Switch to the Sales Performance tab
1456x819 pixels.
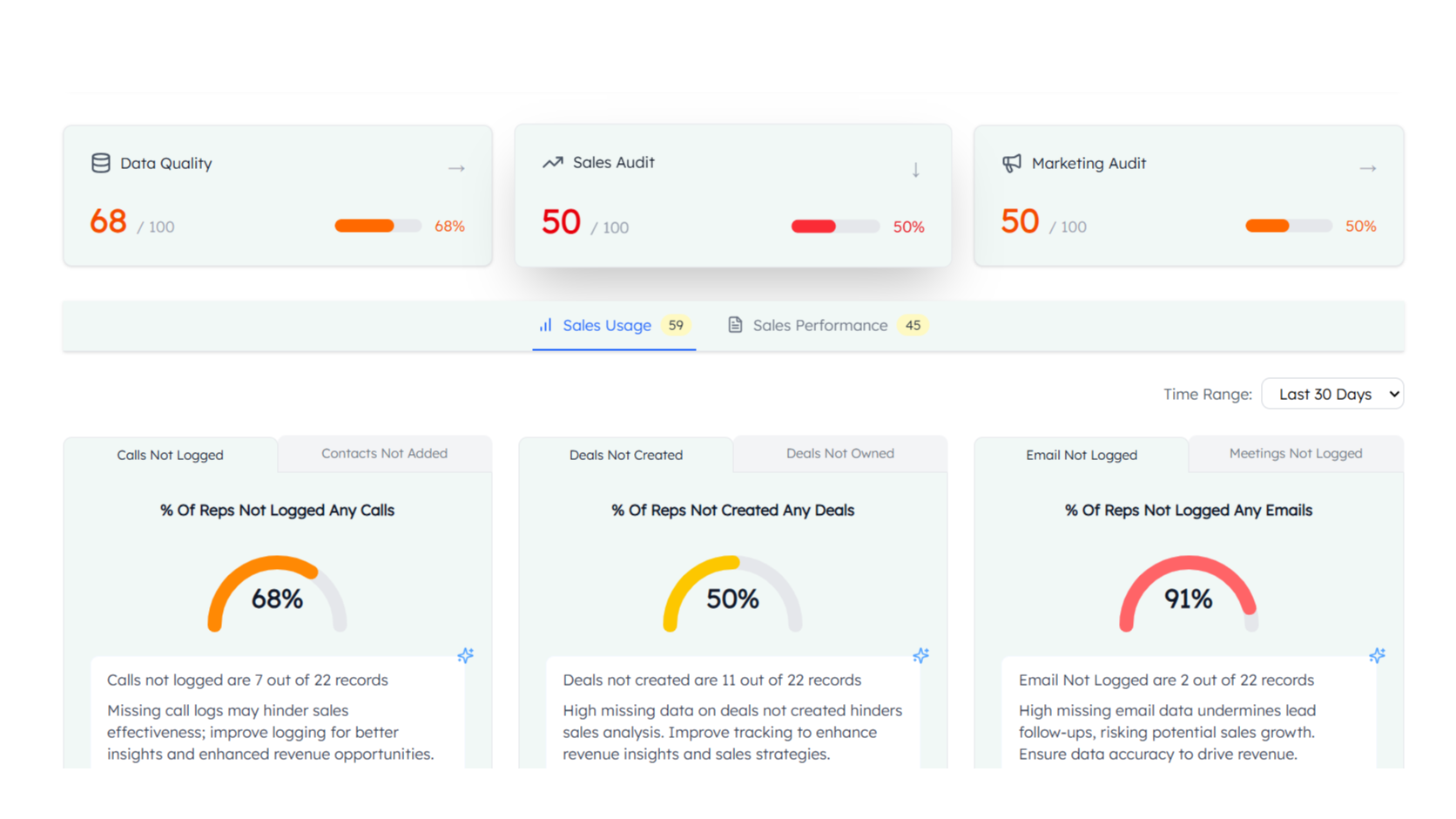click(x=819, y=325)
